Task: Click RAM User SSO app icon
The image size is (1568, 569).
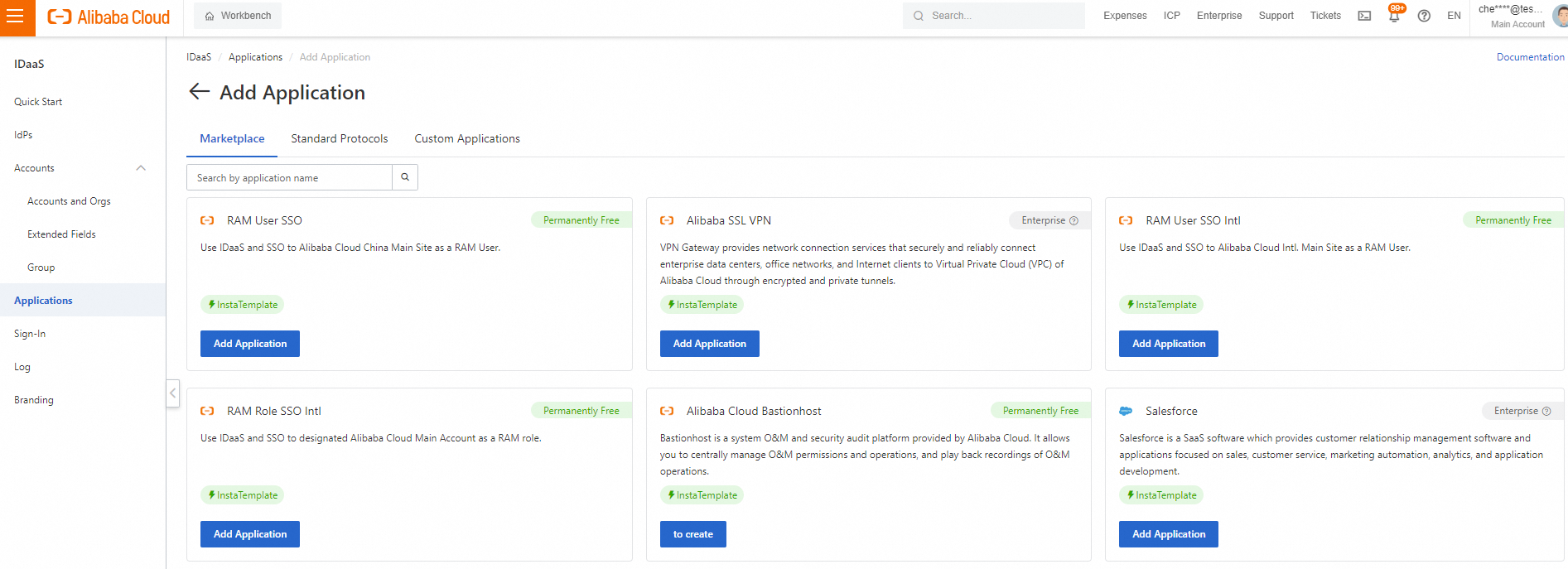Action: click(x=207, y=220)
